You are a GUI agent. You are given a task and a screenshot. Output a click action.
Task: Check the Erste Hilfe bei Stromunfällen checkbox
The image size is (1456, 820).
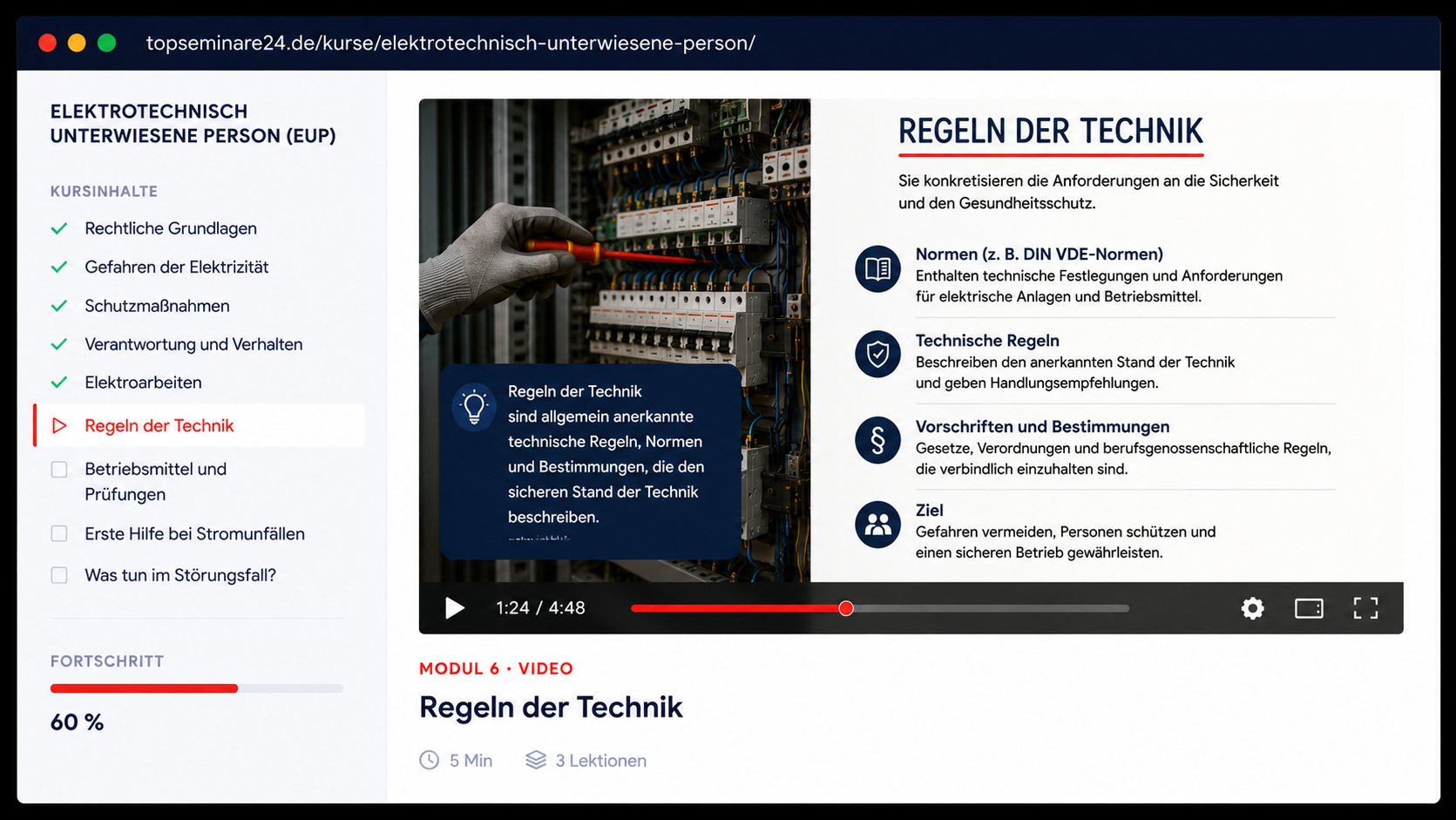click(59, 533)
